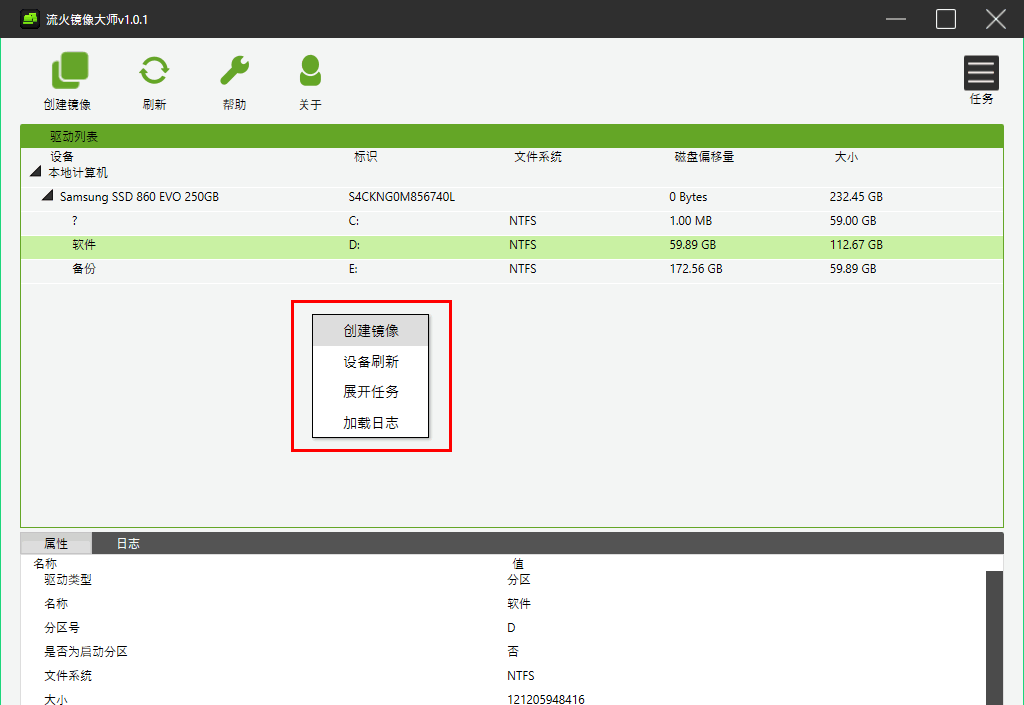Viewport: 1024px width, 705px height.
Task: Click the 文件系统 column header
Action: tap(538, 157)
